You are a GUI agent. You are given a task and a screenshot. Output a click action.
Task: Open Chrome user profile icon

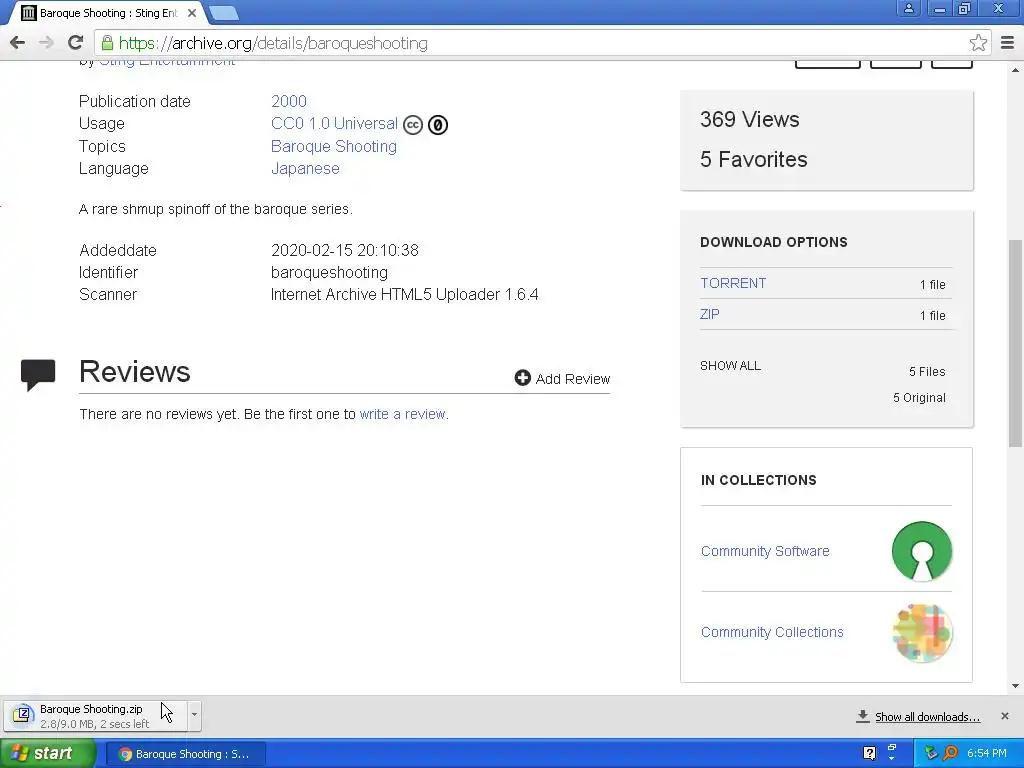point(908,8)
